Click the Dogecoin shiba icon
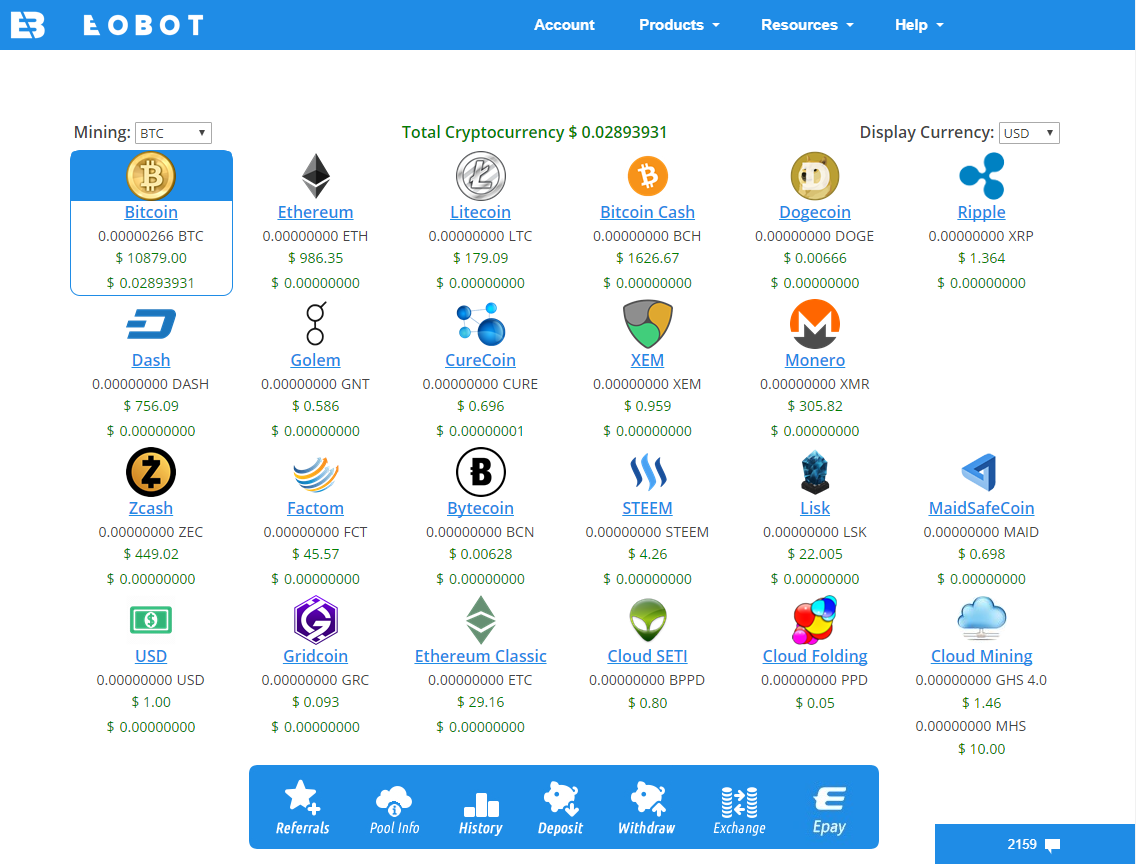 click(814, 176)
